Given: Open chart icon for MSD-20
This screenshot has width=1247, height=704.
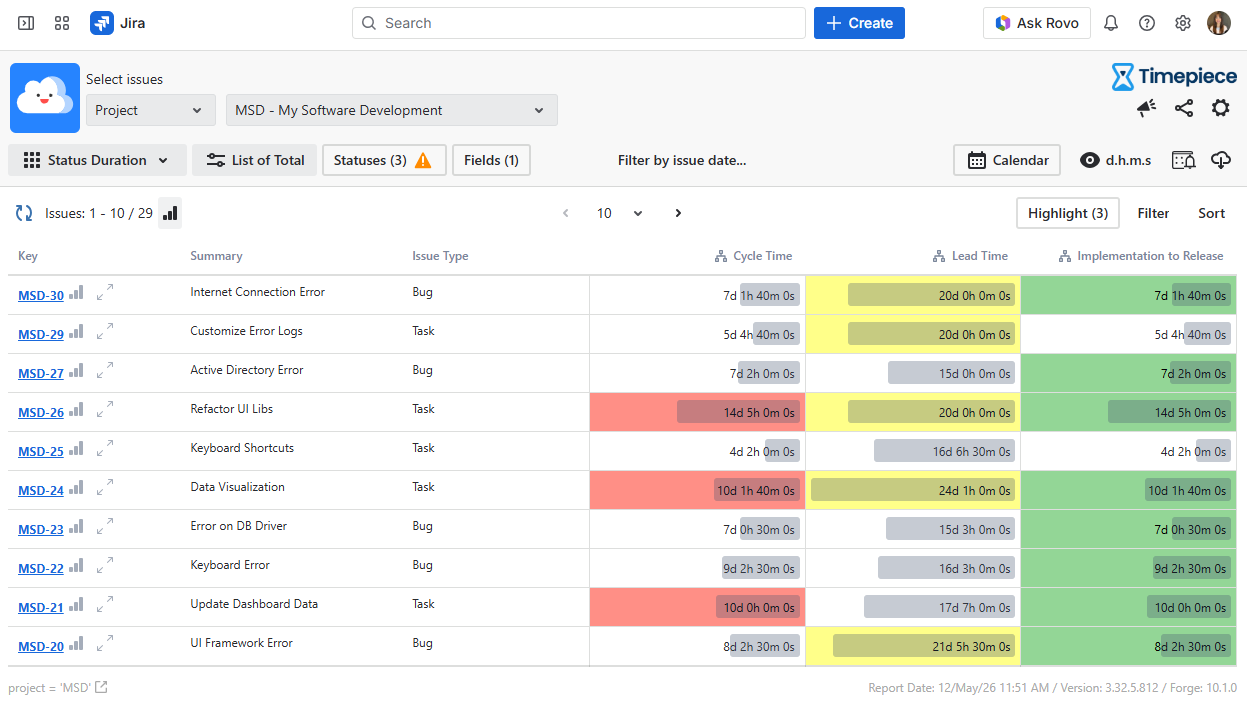Looking at the screenshot, I should [x=77, y=644].
